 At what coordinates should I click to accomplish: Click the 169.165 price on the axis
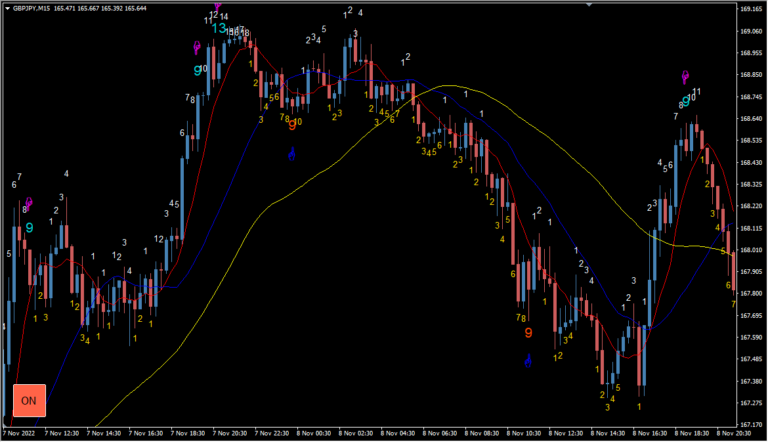click(751, 9)
